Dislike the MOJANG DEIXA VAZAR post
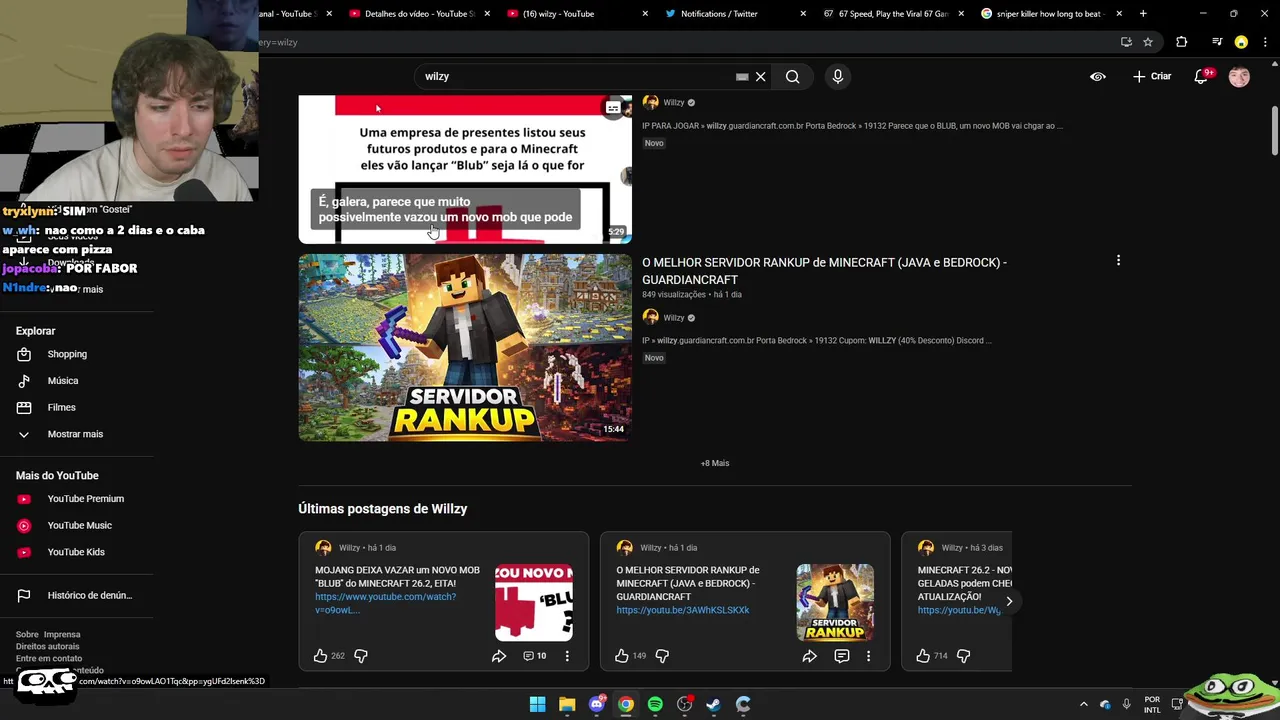 (x=361, y=656)
